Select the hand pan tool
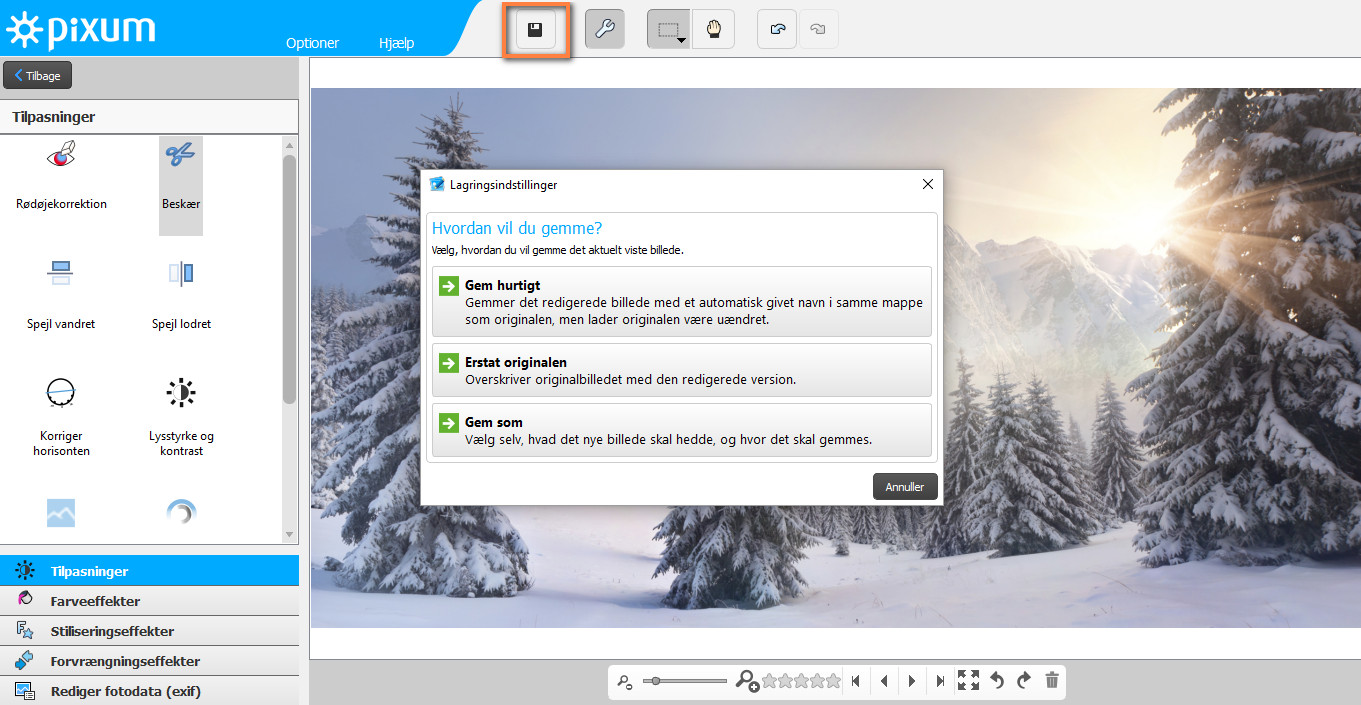 point(713,30)
